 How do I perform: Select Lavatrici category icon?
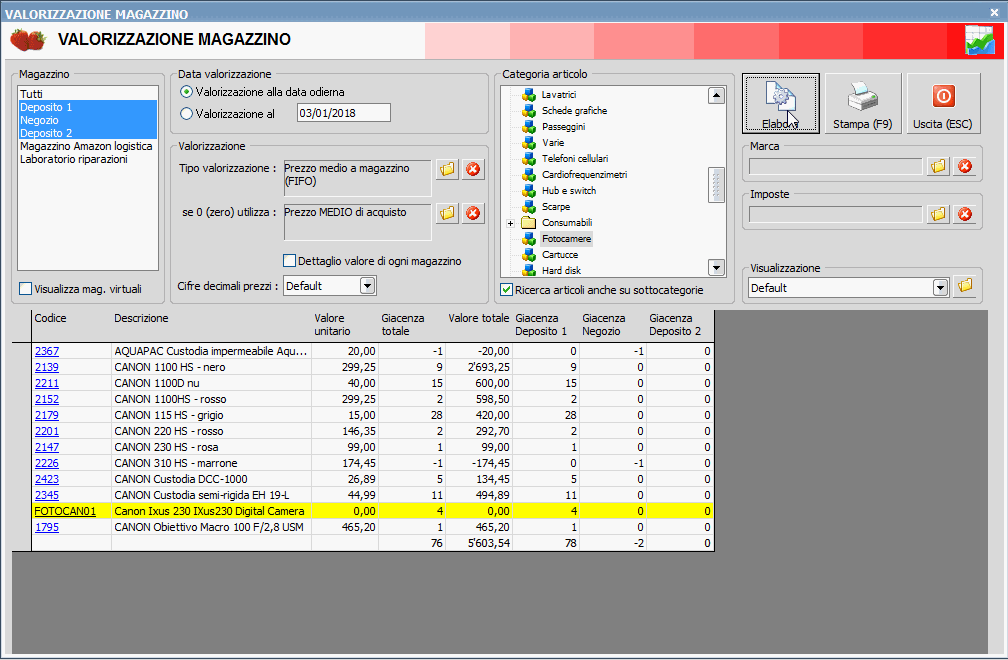(x=528, y=94)
